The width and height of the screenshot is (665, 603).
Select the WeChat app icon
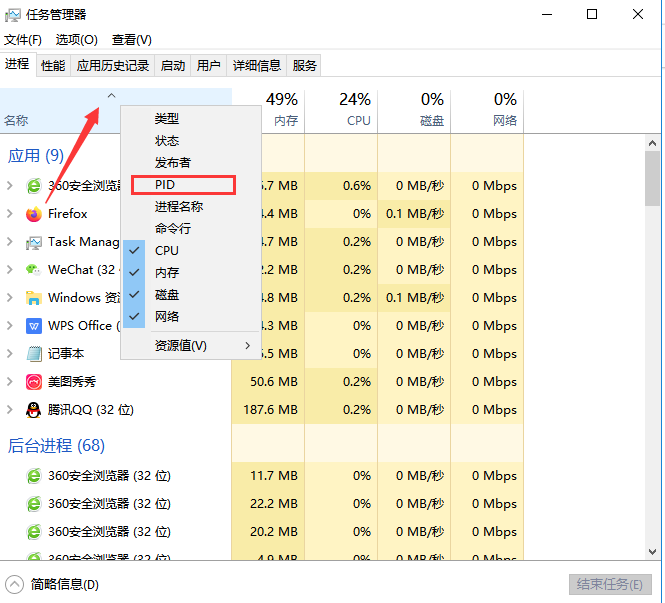point(34,270)
